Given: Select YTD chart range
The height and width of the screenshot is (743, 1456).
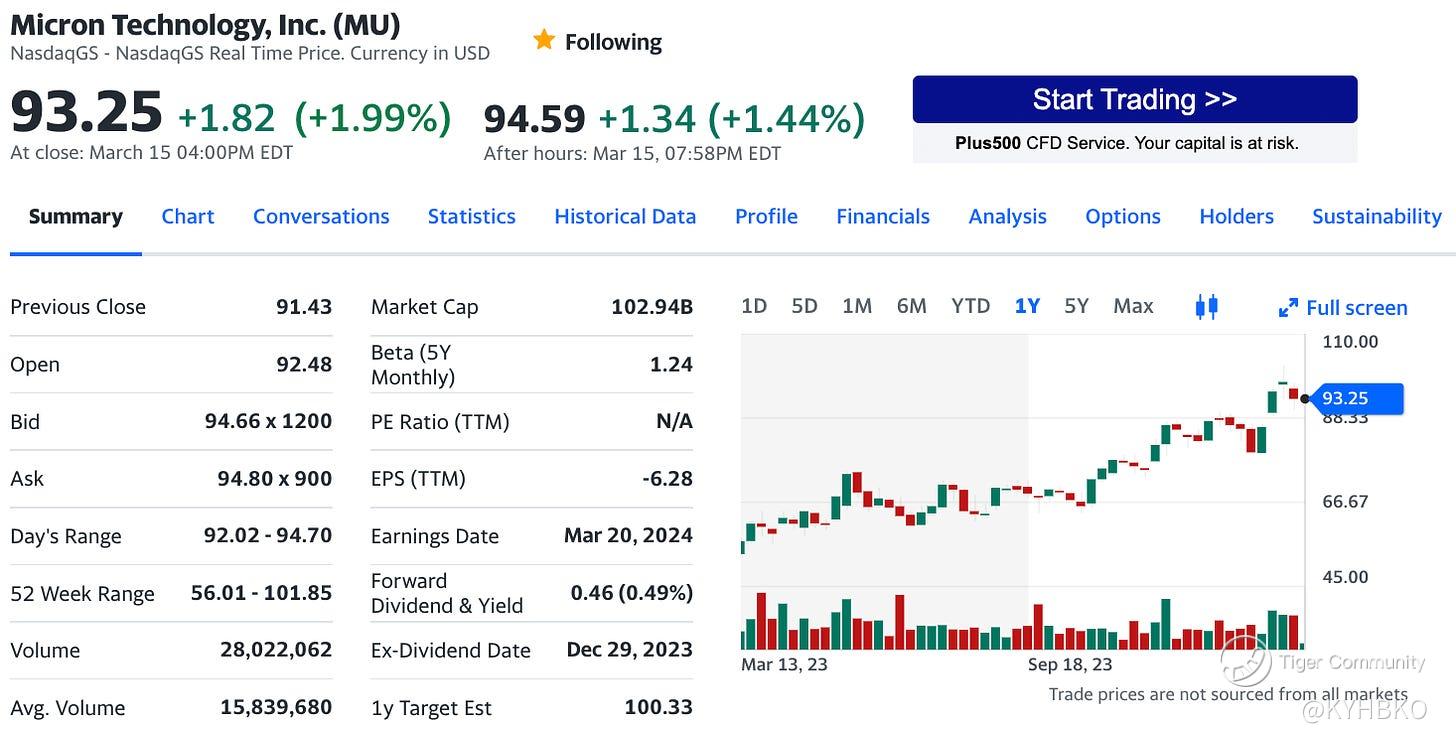Looking at the screenshot, I should (970, 306).
